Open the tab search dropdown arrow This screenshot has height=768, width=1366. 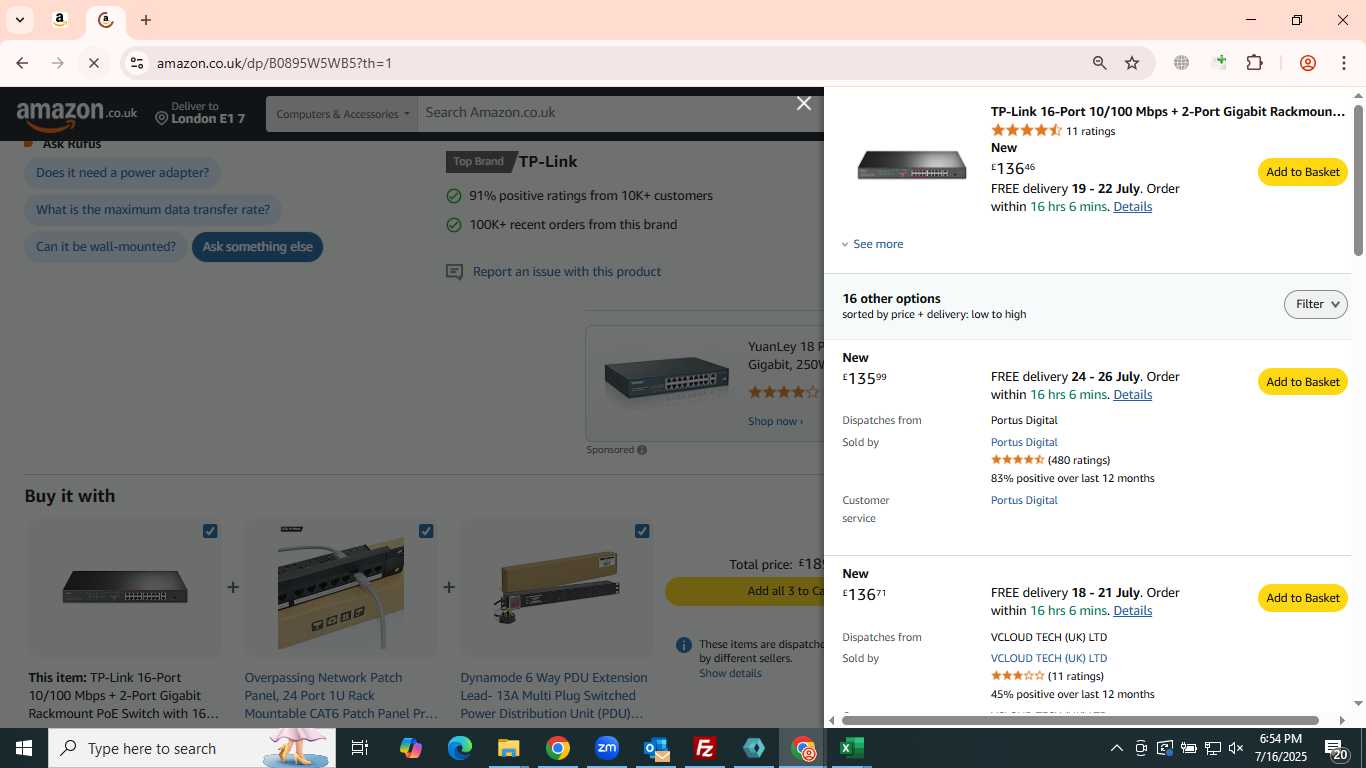click(x=19, y=20)
